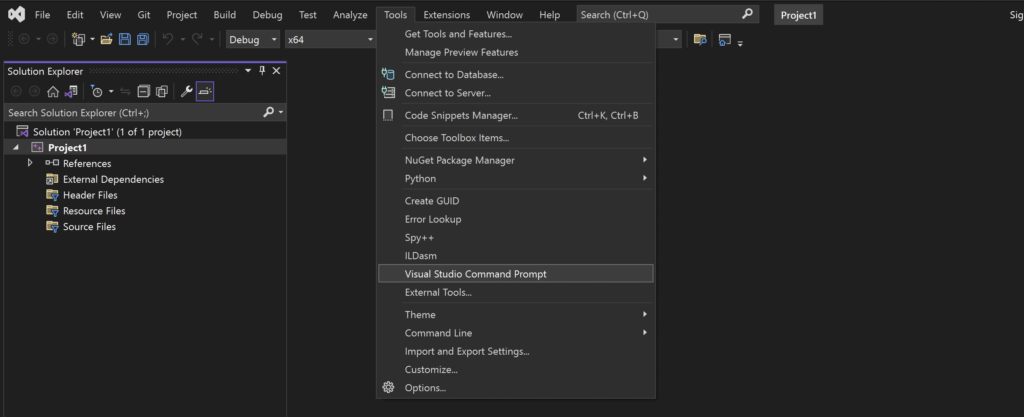Select Visual Studio Command Prompt menu entry

[x=516, y=274]
